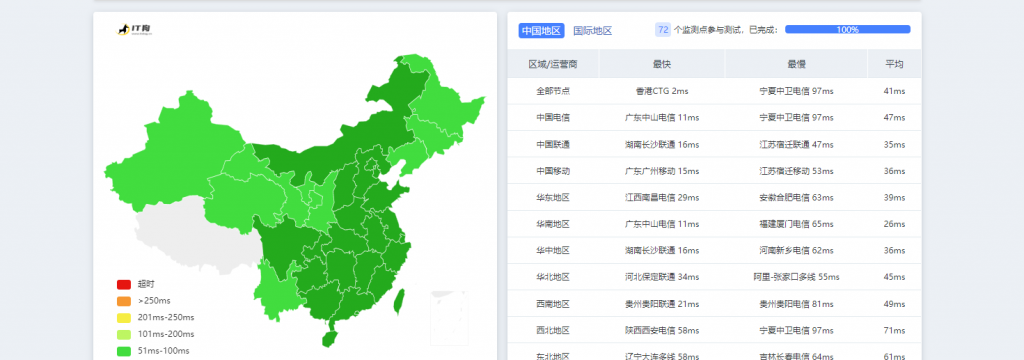Switch to the 国际地区 tab

(x=592, y=31)
